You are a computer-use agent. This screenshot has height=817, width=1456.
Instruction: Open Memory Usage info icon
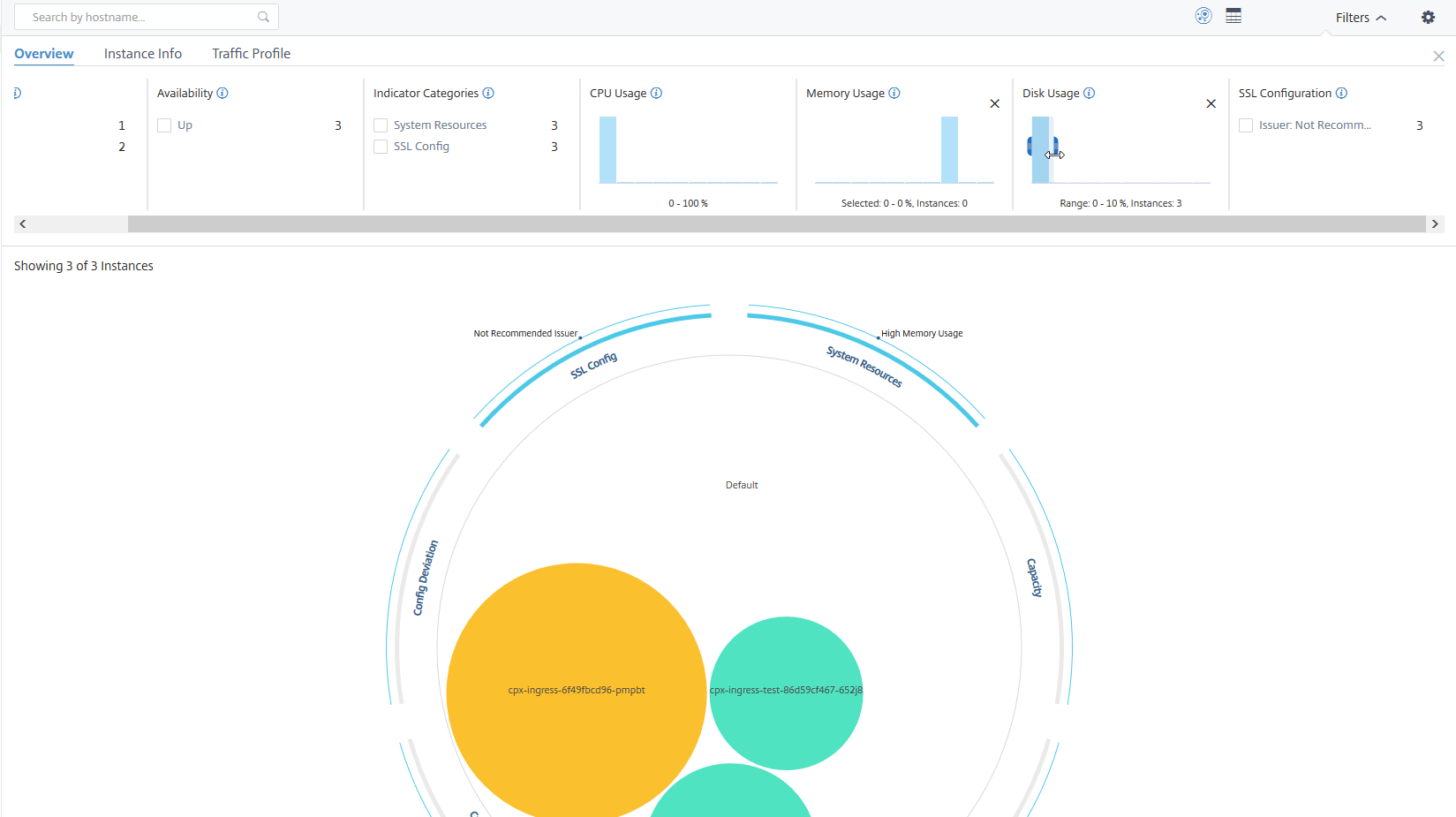(x=894, y=93)
